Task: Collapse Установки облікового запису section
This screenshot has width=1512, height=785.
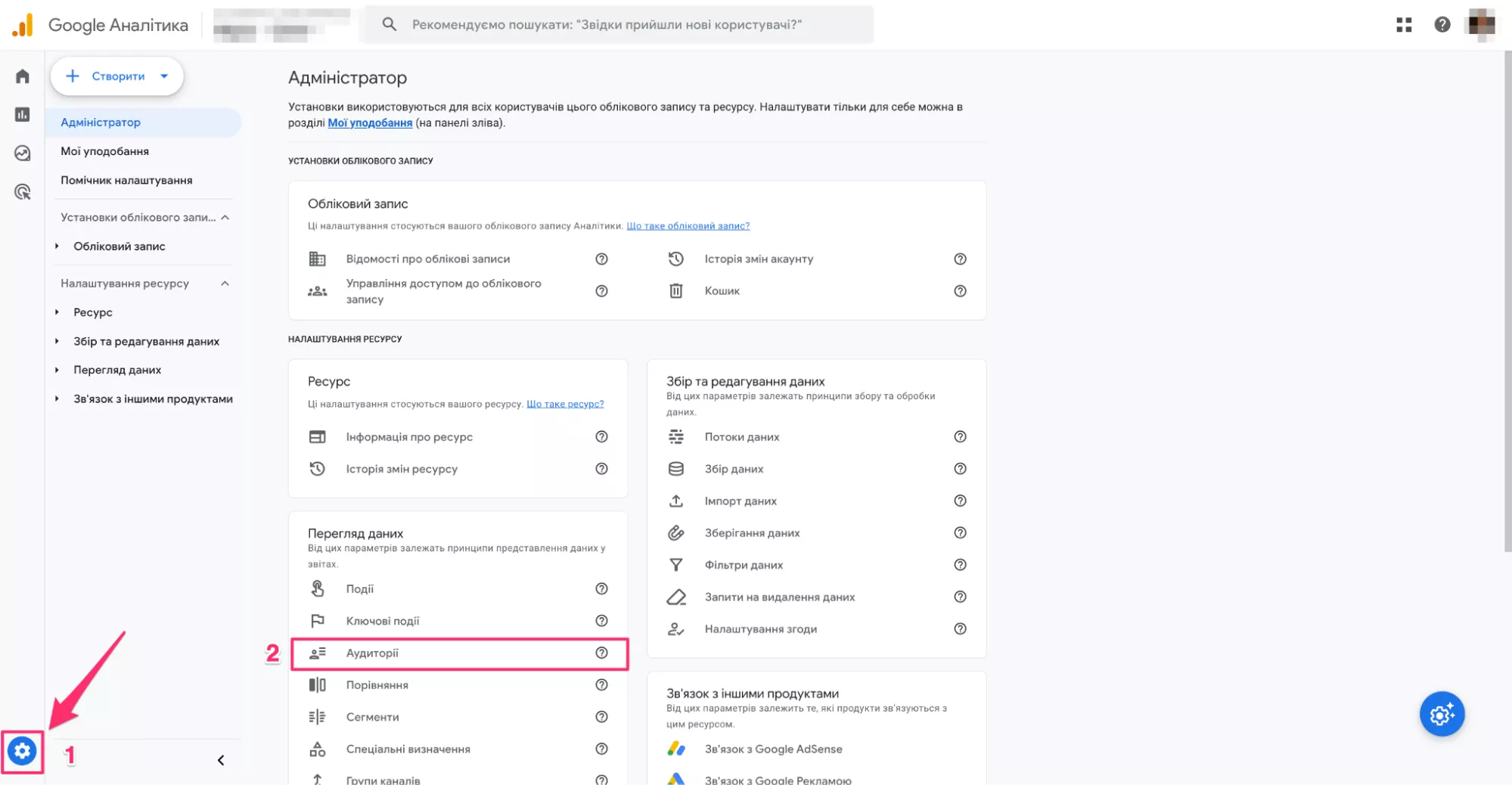Action: [225, 218]
